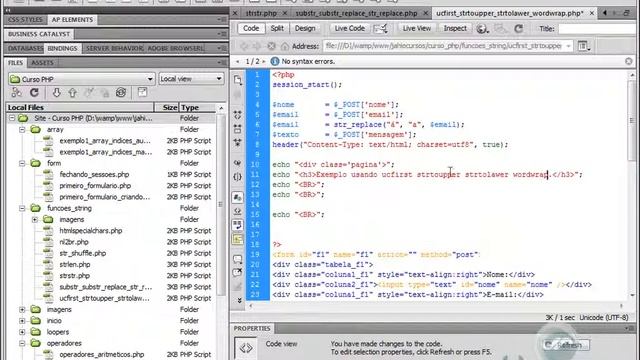The image size is (640, 360).
Task: Toggle Live Code mode
Action: [x=349, y=28]
